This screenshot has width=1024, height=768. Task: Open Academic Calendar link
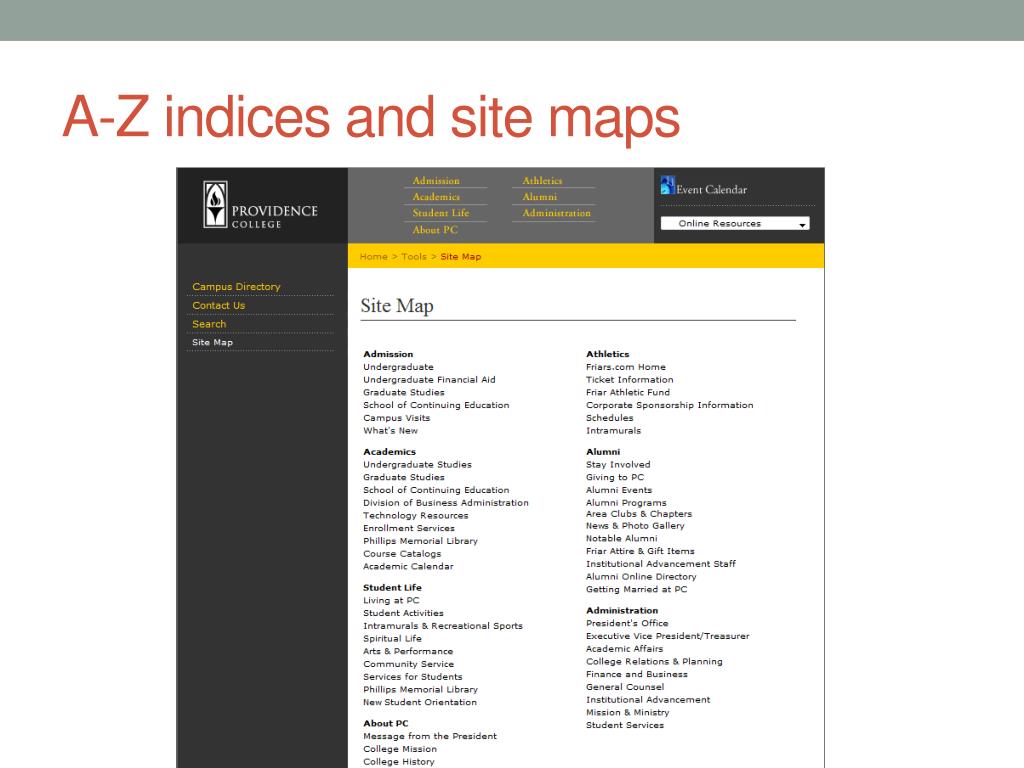408,566
